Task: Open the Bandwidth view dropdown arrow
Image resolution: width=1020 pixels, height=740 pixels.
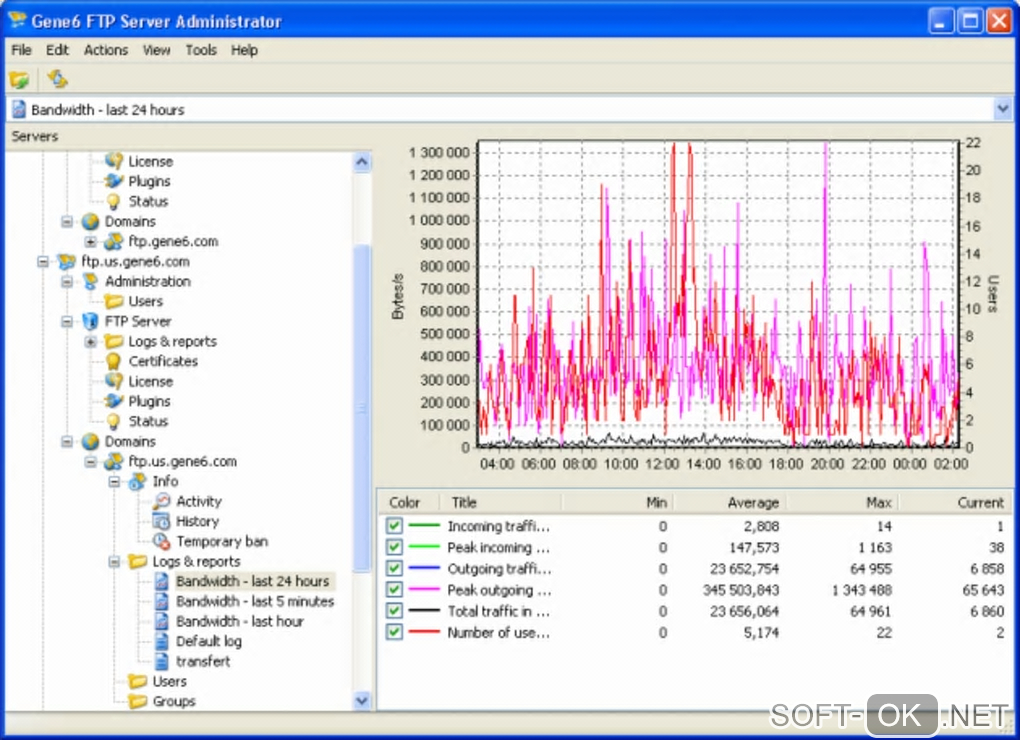Action: (1003, 110)
